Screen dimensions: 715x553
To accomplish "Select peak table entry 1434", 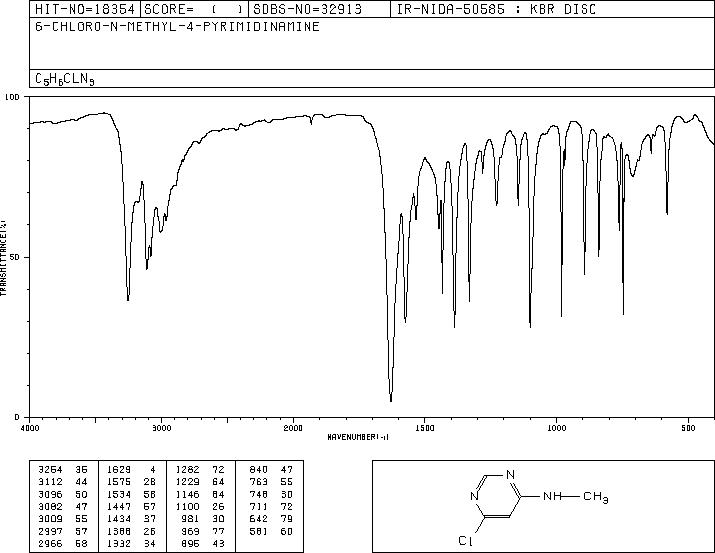I will pyautogui.click(x=119, y=519).
